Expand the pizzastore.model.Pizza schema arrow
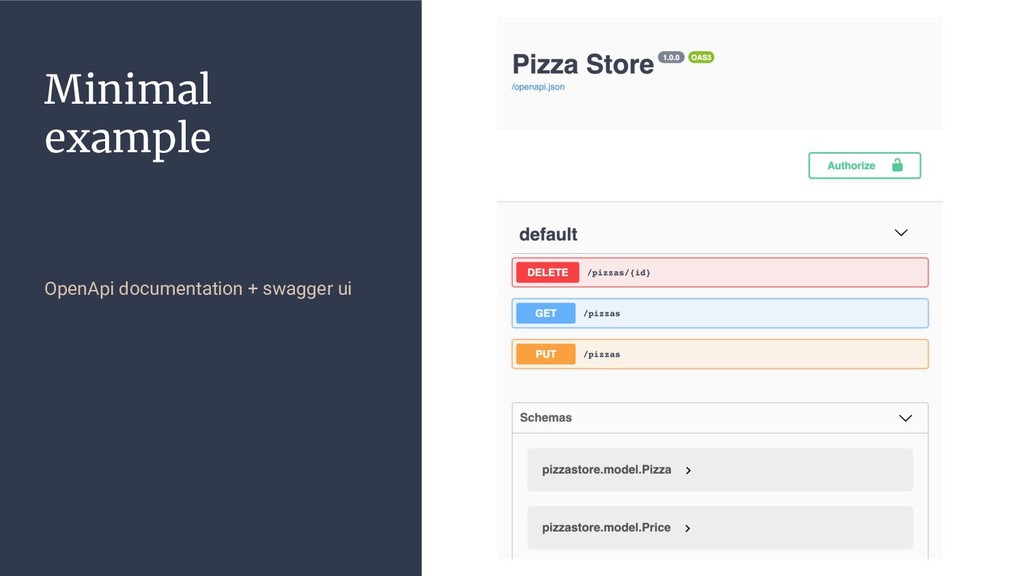 688,470
